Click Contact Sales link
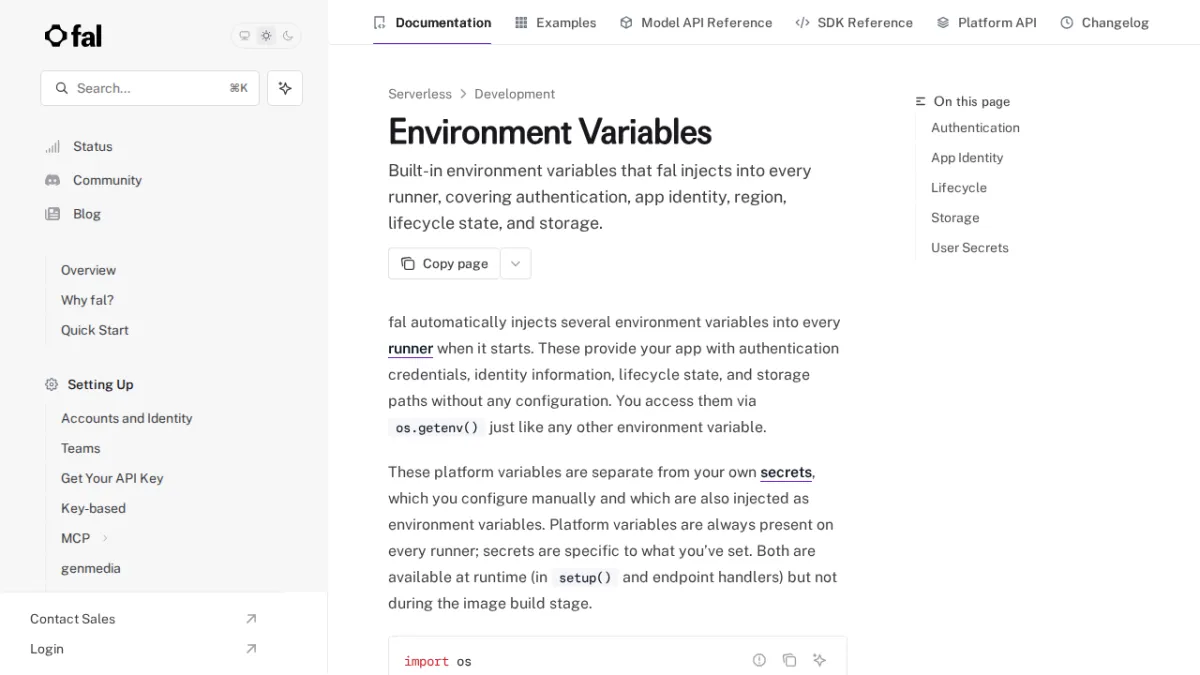Image resolution: width=1200 pixels, height=675 pixels. click(72, 619)
